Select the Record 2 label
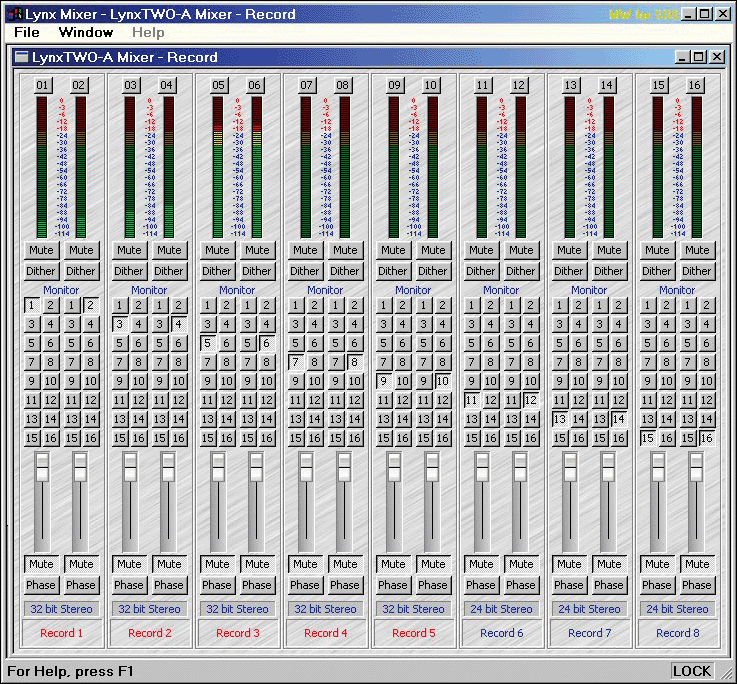 (149, 633)
